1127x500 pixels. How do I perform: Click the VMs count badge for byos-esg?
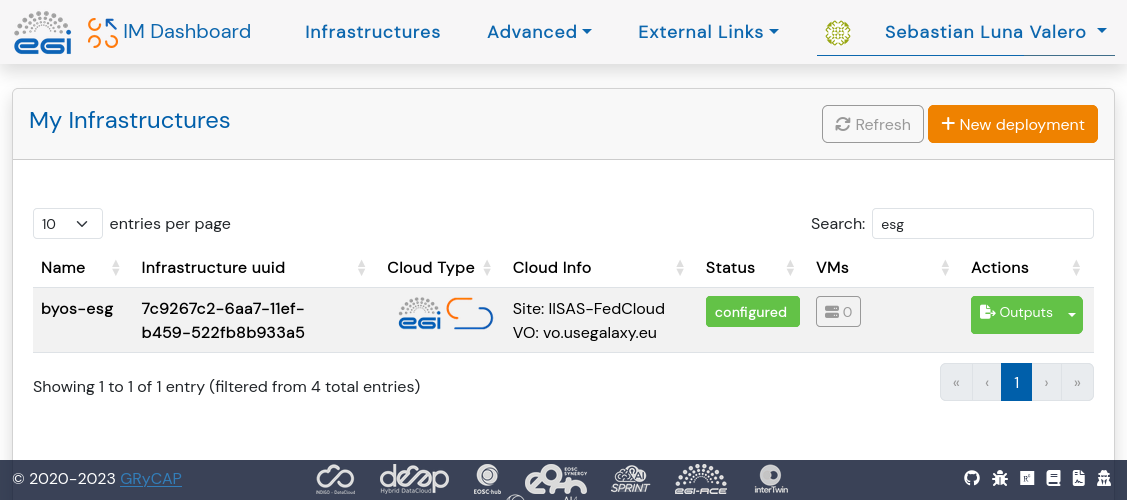coord(838,312)
